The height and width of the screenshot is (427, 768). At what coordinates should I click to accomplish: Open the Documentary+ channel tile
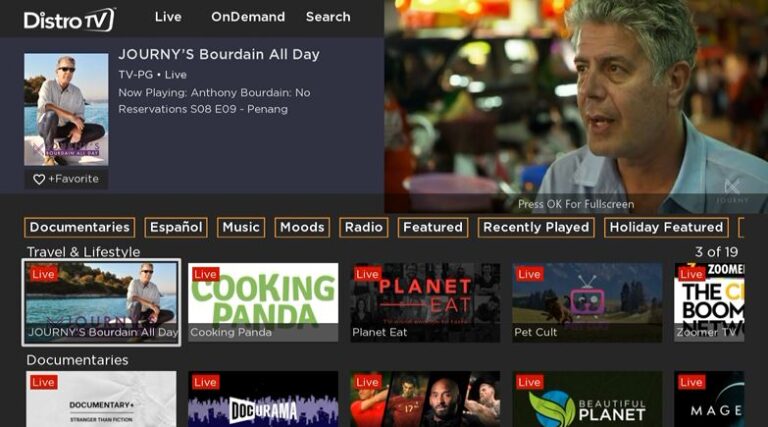tap(101, 399)
